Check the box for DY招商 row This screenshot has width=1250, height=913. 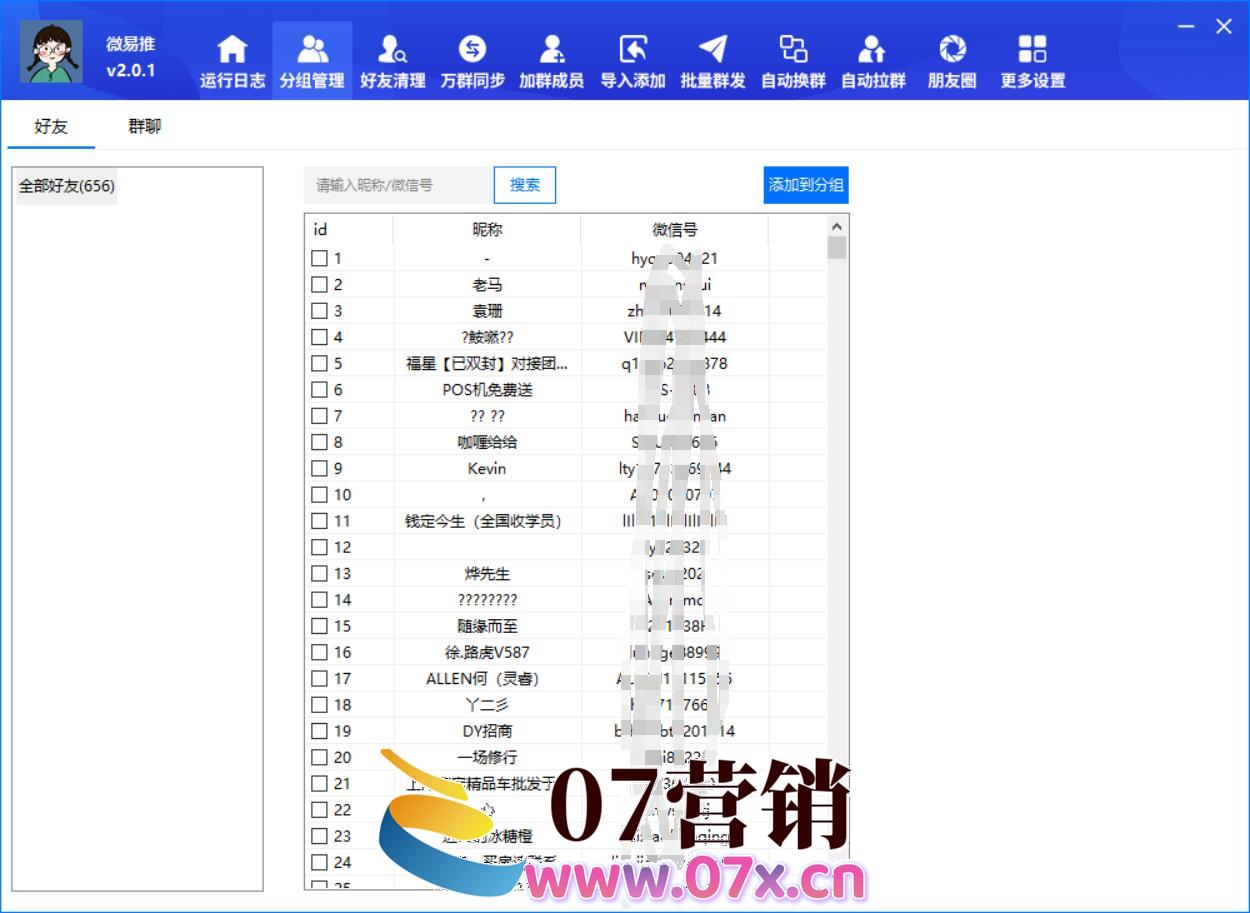pyautogui.click(x=319, y=731)
